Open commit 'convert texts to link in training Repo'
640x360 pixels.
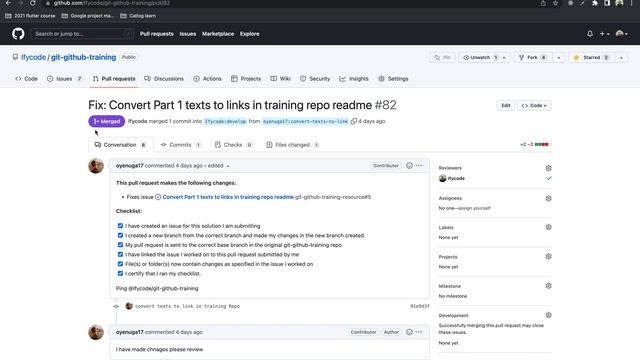[187, 306]
